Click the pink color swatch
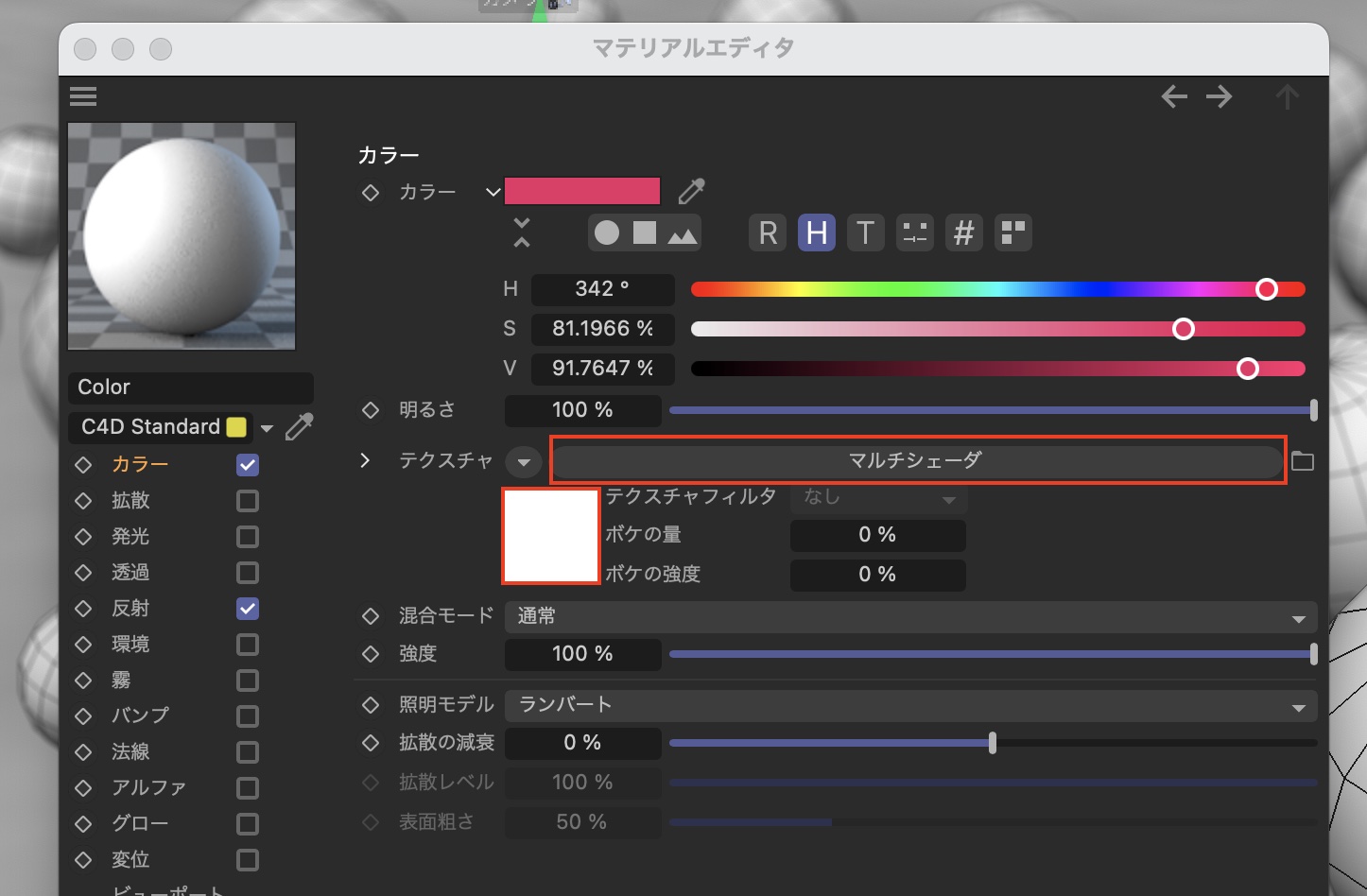Screen dimensions: 1367x896 (582, 191)
